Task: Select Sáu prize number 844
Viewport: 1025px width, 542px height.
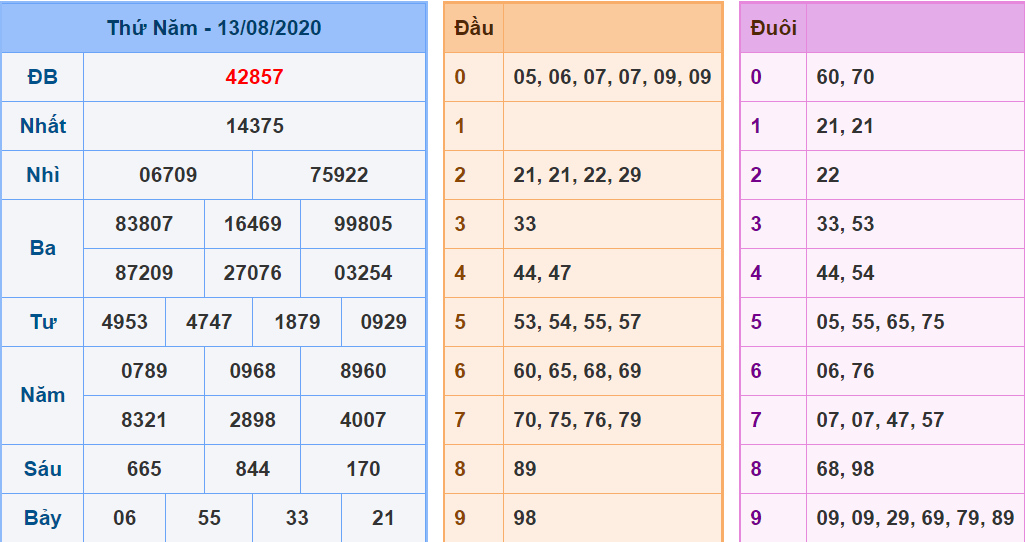Action: (x=252, y=469)
